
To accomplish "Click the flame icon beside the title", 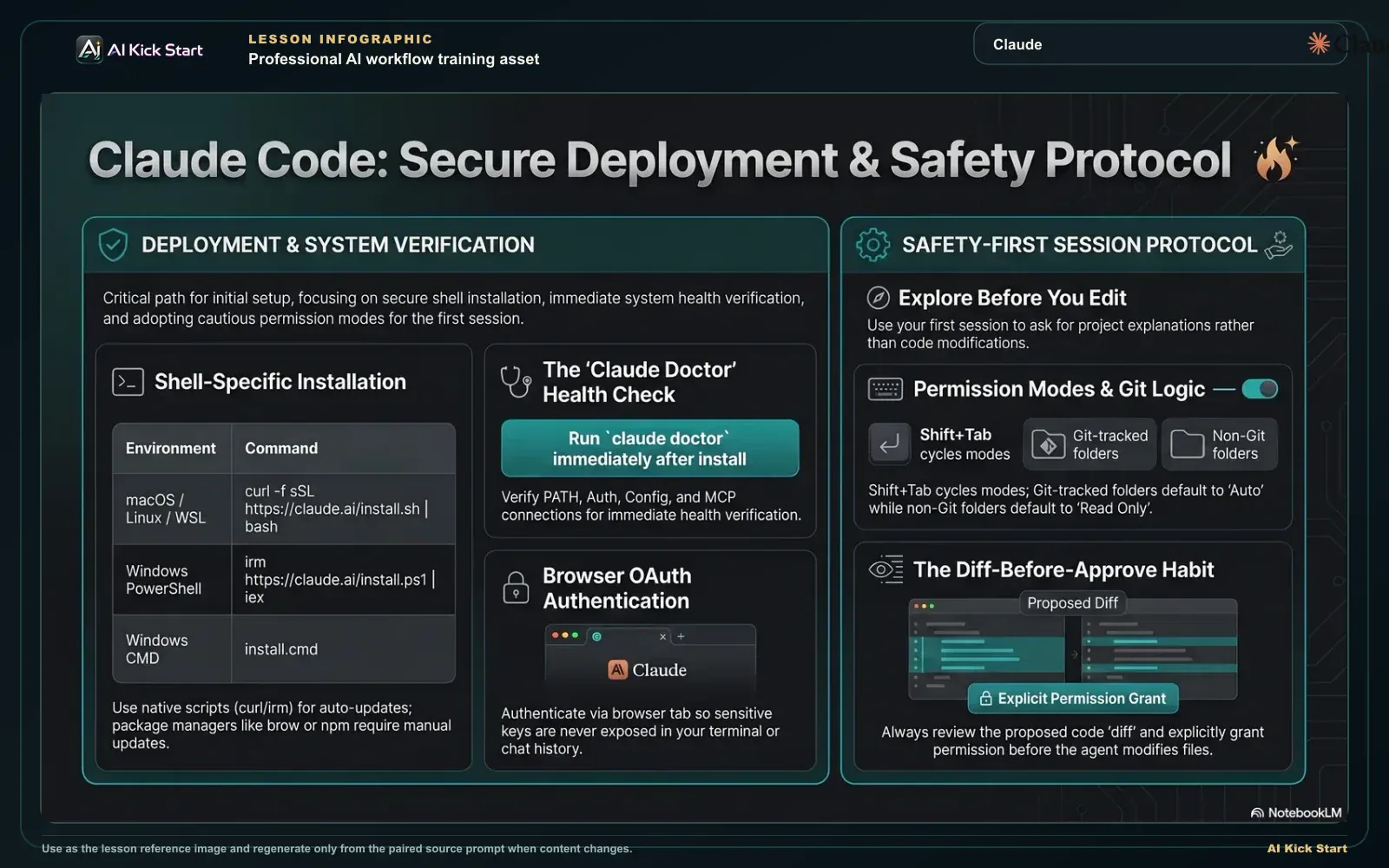I will click(1275, 159).
